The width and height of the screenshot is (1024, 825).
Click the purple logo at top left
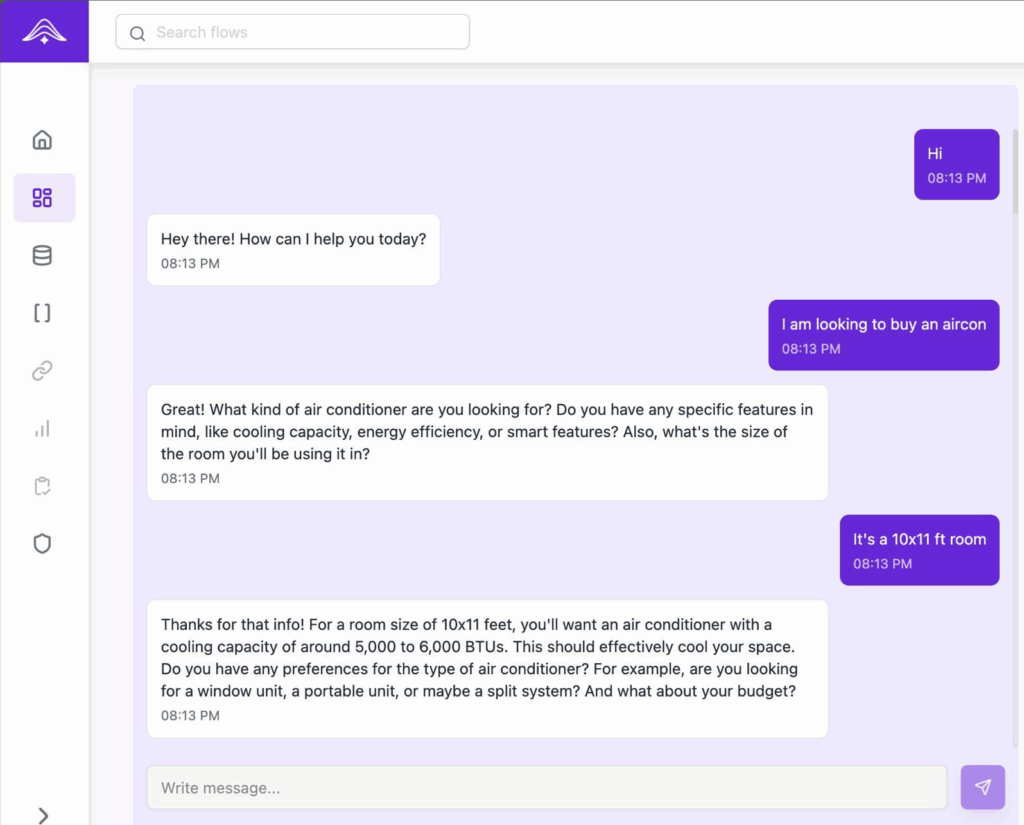(44, 29)
